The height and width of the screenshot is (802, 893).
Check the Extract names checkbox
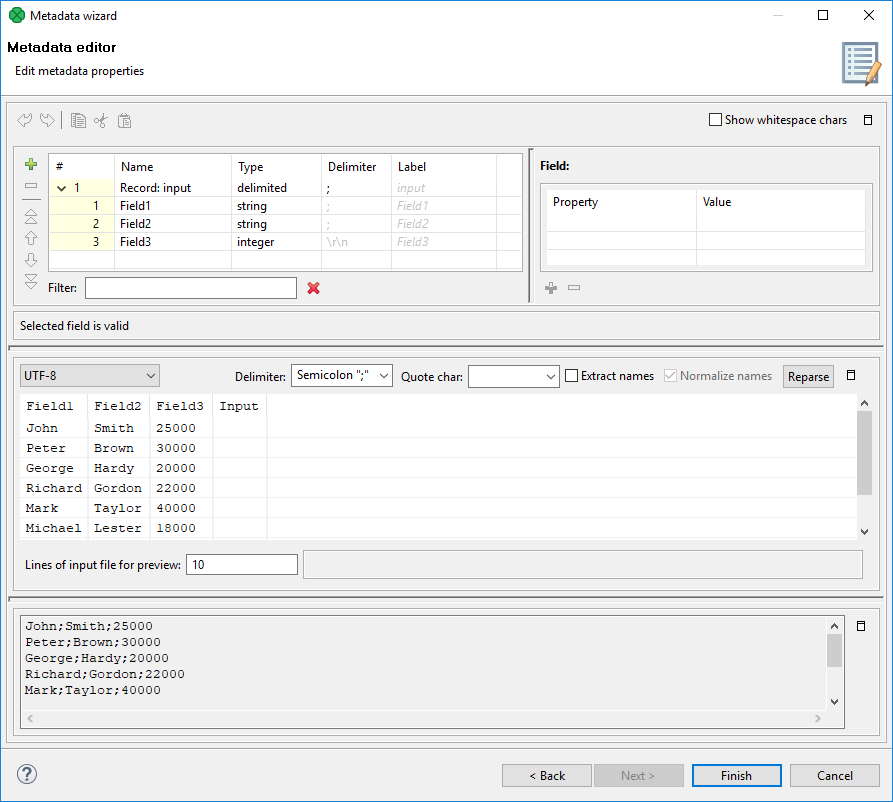572,376
